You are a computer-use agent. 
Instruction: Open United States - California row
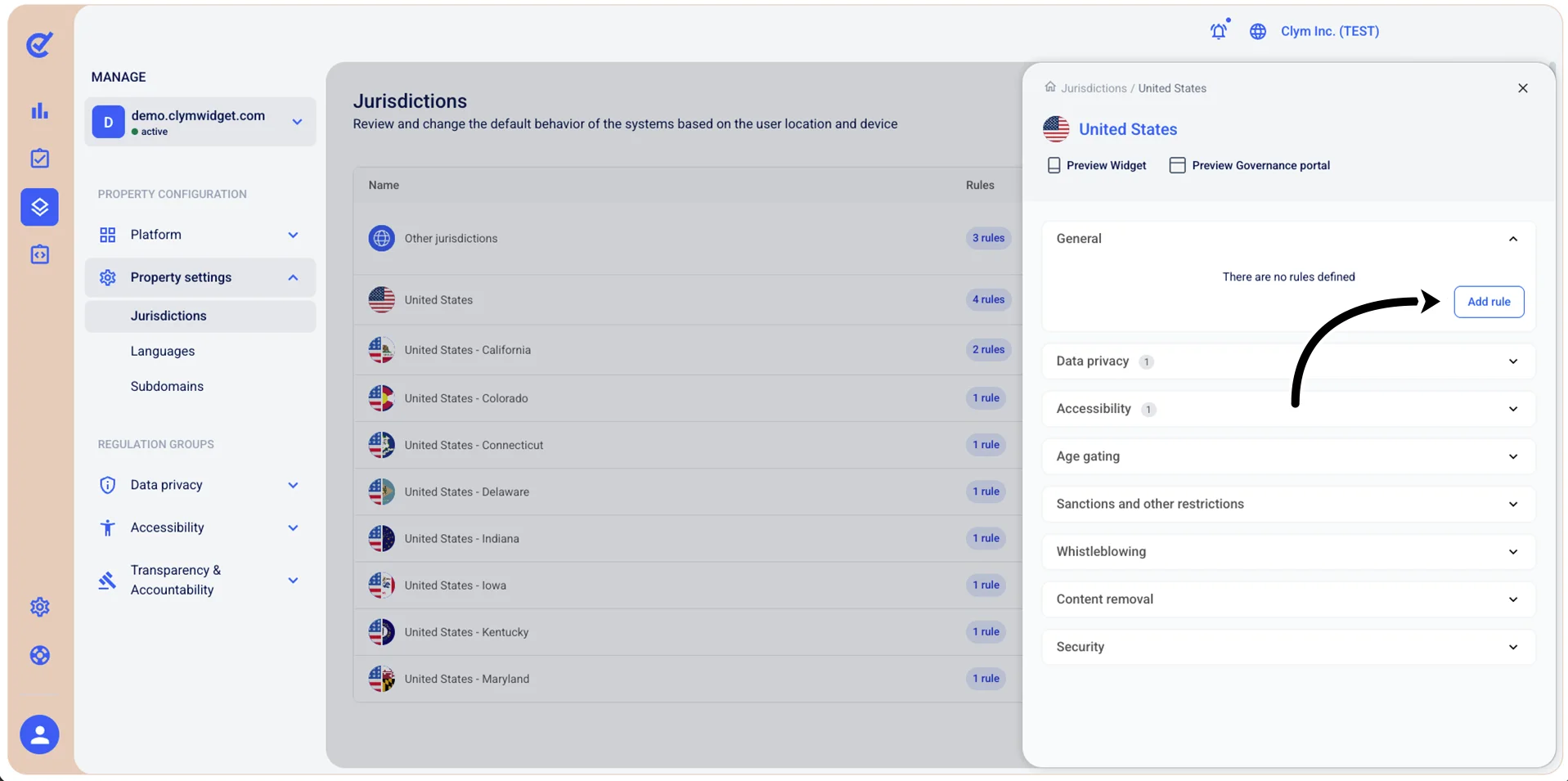point(688,350)
